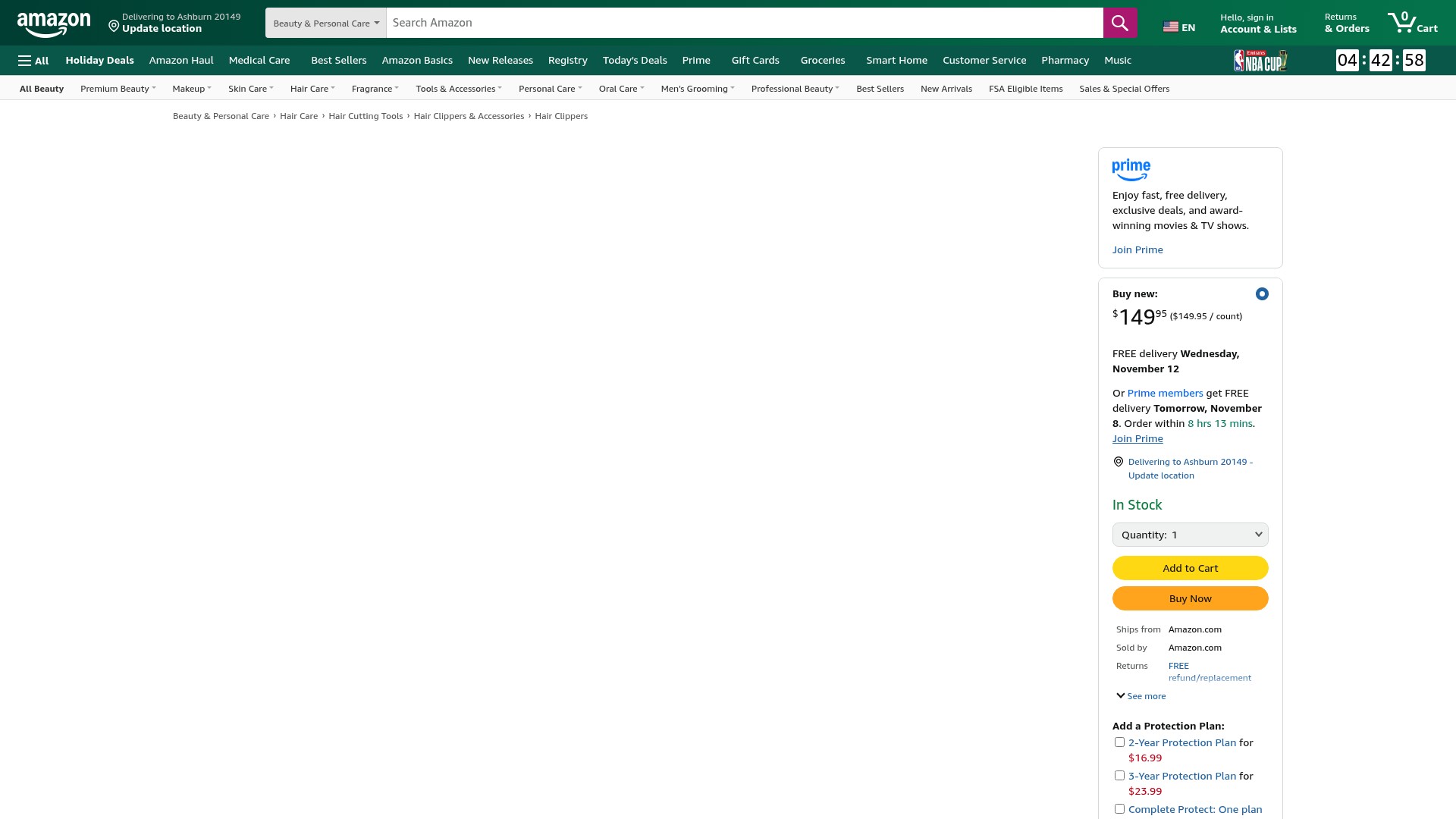This screenshot has height=819, width=1456.
Task: Open the Quantity dropdown
Action: (1190, 535)
